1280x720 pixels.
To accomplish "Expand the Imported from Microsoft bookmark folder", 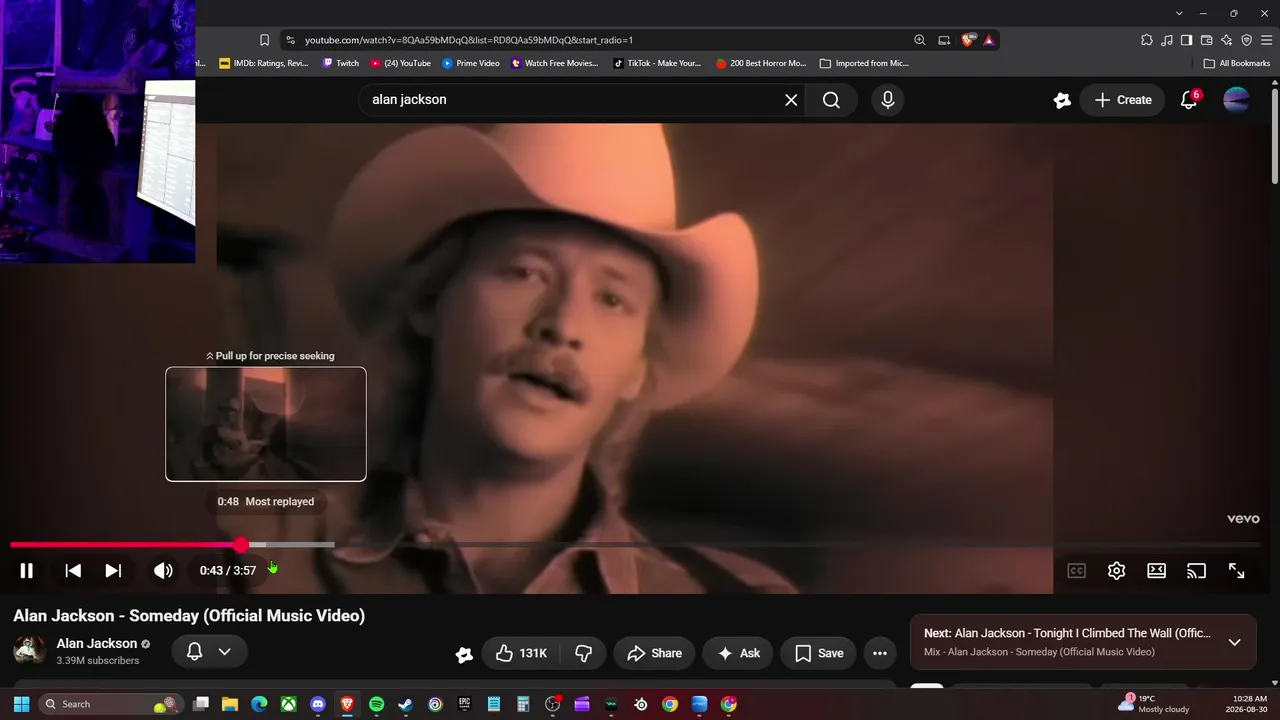I will click(x=864, y=63).
